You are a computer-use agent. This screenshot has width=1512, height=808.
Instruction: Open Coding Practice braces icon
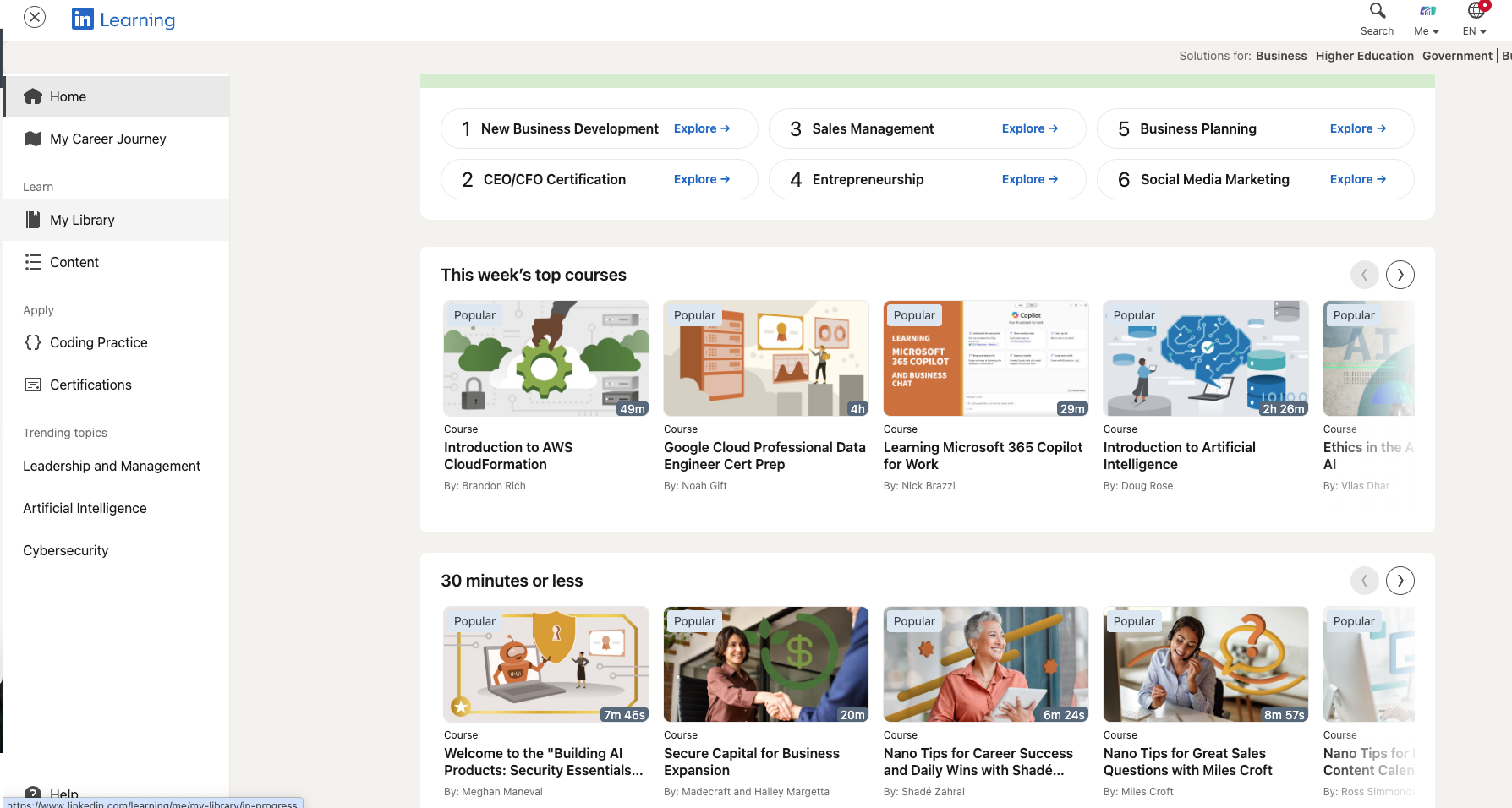pyautogui.click(x=33, y=342)
